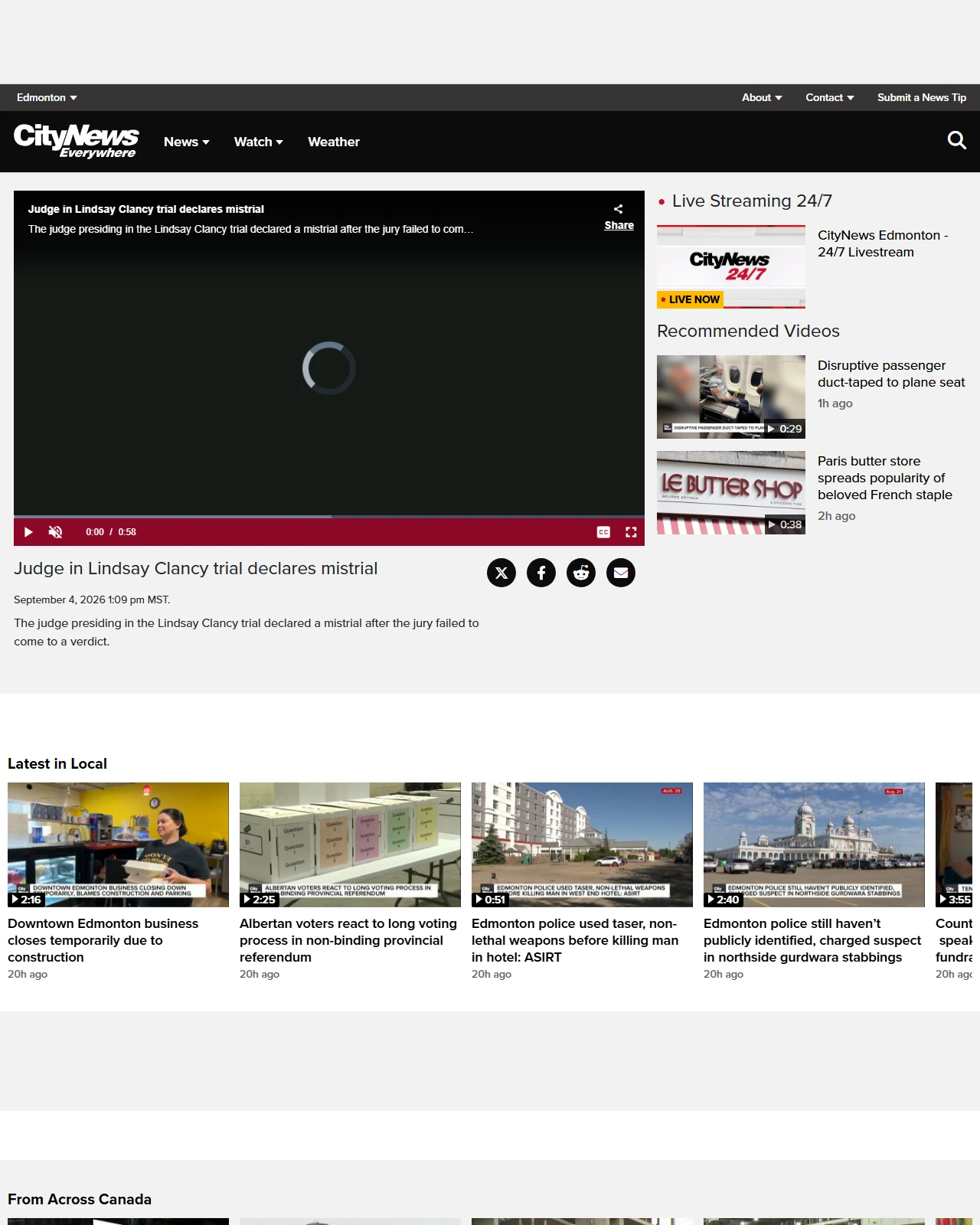Open the CityNews 24/7 livestream thumbnail
This screenshot has width=980, height=1225.
click(731, 266)
